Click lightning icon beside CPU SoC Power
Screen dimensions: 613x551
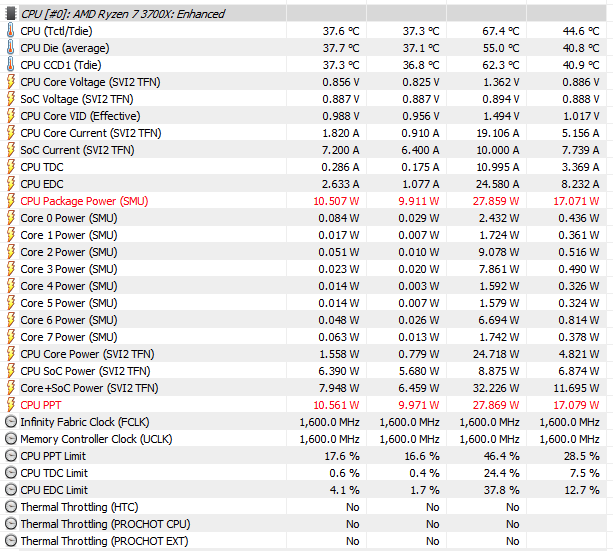pyautogui.click(x=11, y=371)
